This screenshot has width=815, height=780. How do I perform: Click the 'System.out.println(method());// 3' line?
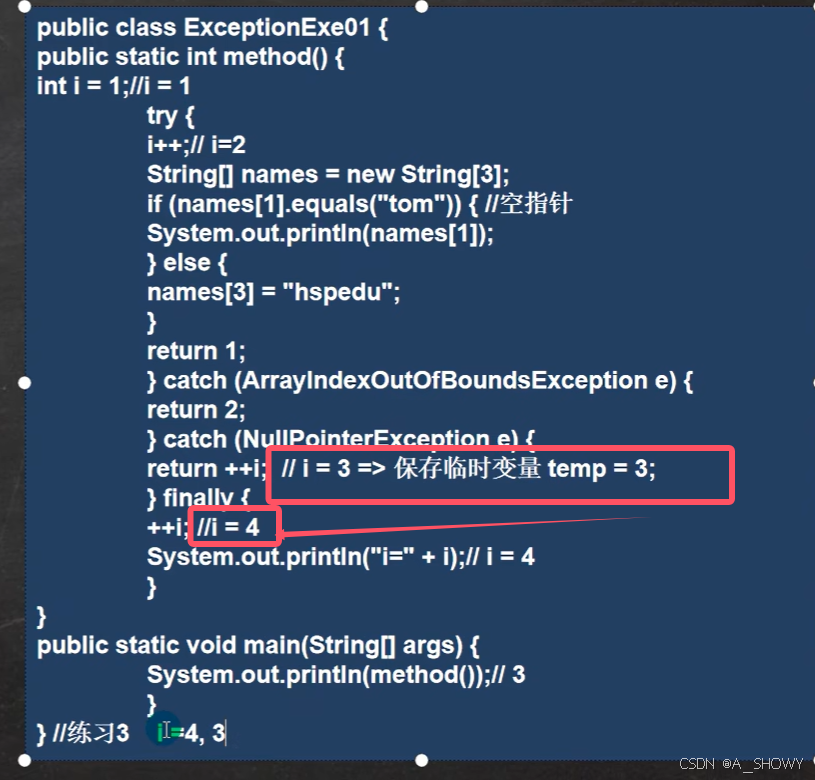pos(336,675)
